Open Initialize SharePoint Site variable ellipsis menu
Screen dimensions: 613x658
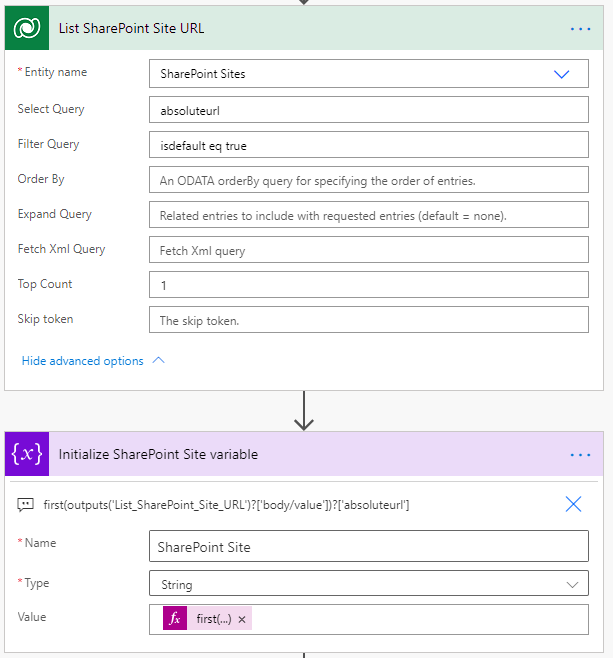point(581,455)
